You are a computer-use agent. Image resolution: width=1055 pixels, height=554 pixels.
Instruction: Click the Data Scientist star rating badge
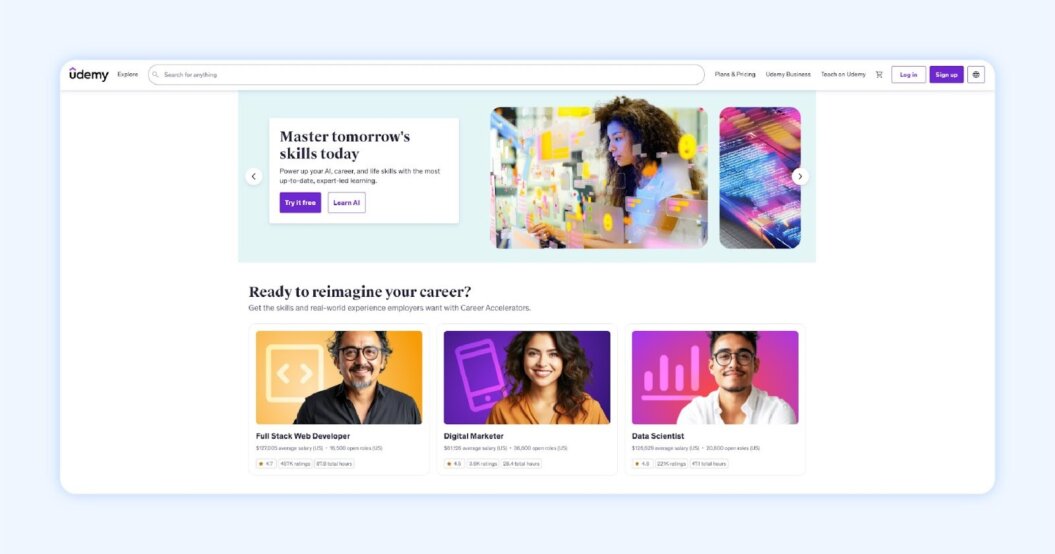coord(642,464)
